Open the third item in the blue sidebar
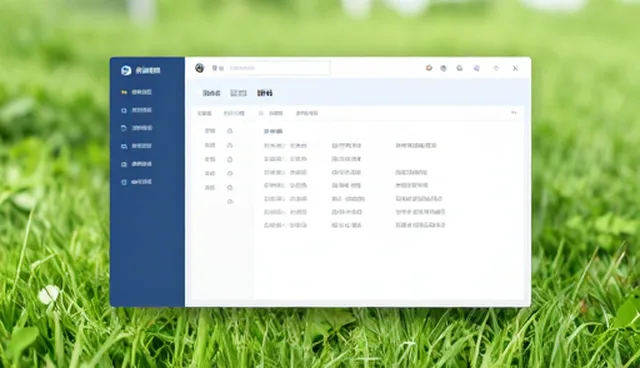 click(137, 128)
